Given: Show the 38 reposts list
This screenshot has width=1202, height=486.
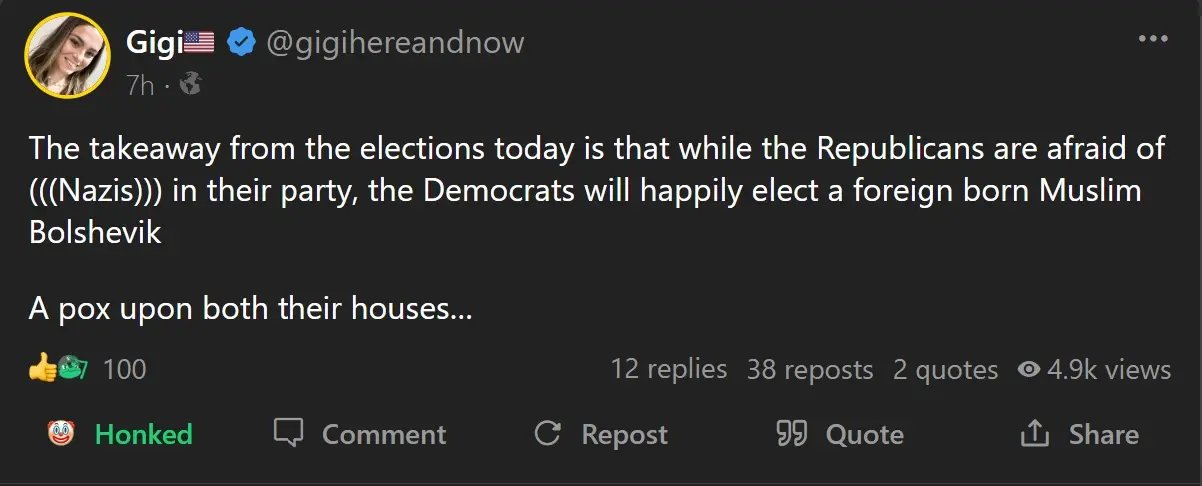Looking at the screenshot, I should [x=810, y=370].
